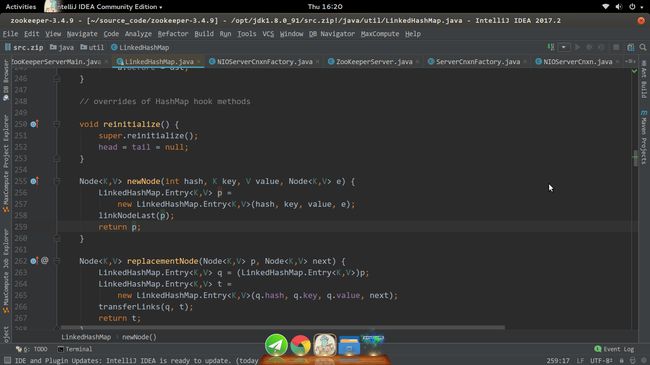Viewport: 650px width, 365px height.
Task: Click the src.zip breadcrumb
Action: click(24, 48)
